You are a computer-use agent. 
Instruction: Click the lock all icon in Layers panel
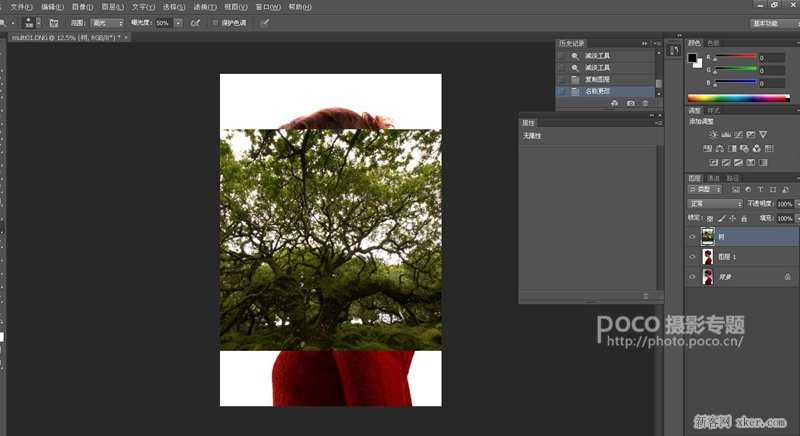[745, 218]
